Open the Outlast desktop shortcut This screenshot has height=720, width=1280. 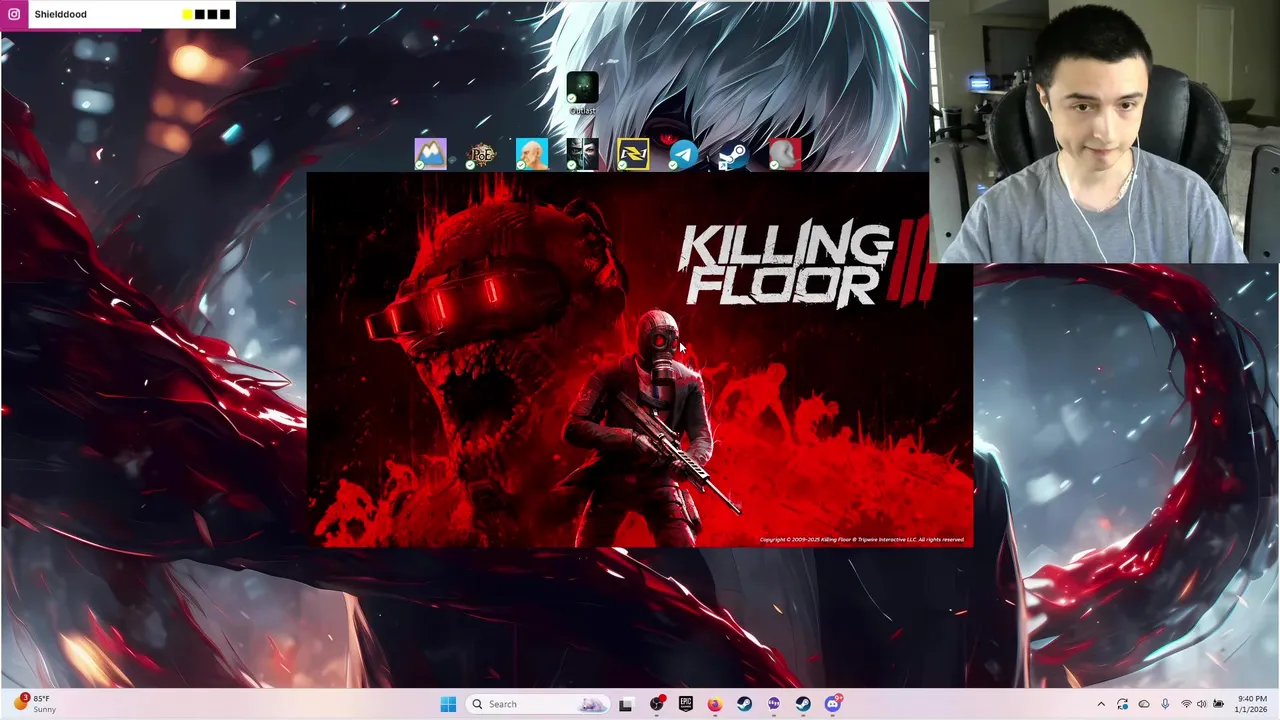(582, 92)
